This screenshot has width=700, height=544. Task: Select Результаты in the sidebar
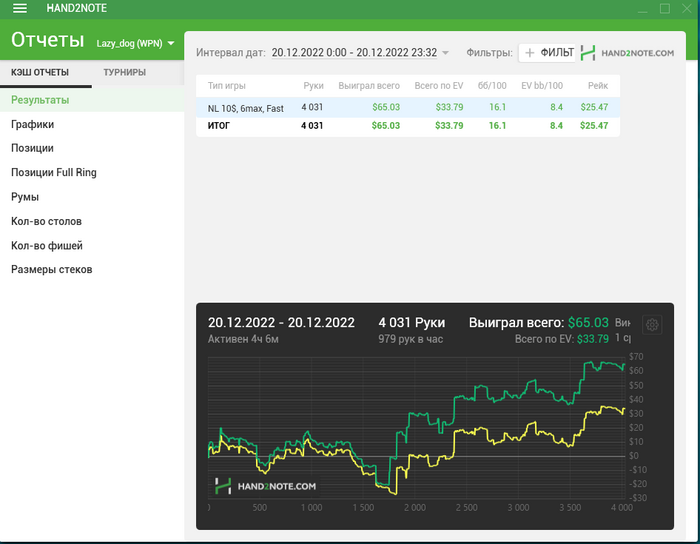[92, 100]
